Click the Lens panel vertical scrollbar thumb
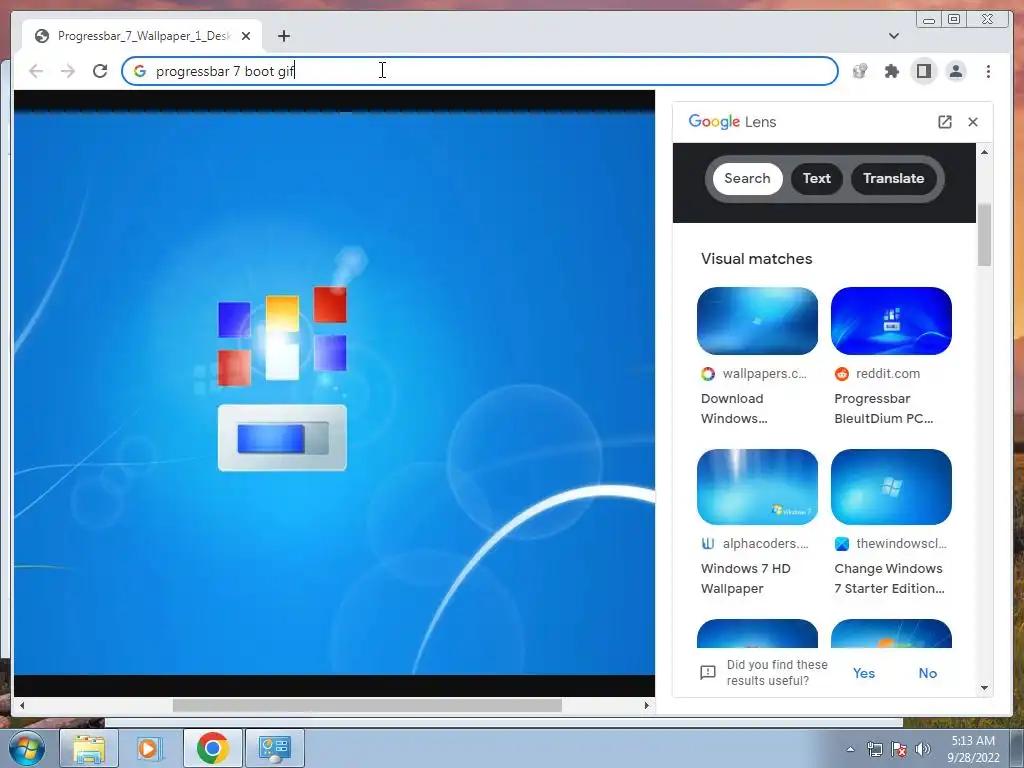Image resolution: width=1024 pixels, height=768 pixels. [x=984, y=234]
